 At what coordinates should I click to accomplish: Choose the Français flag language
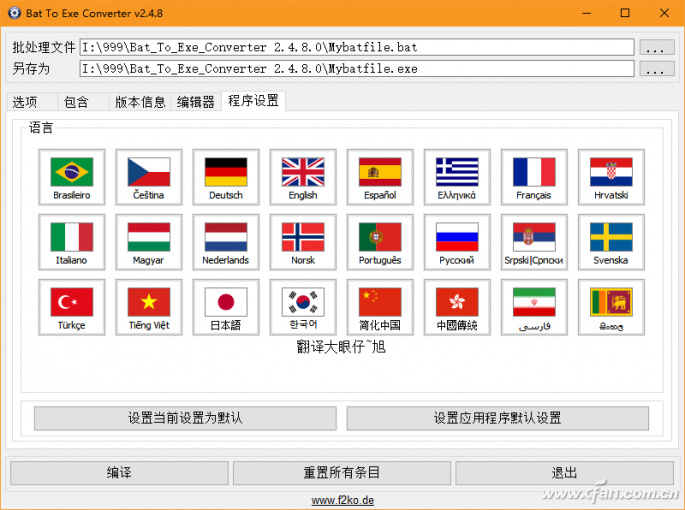(534, 177)
